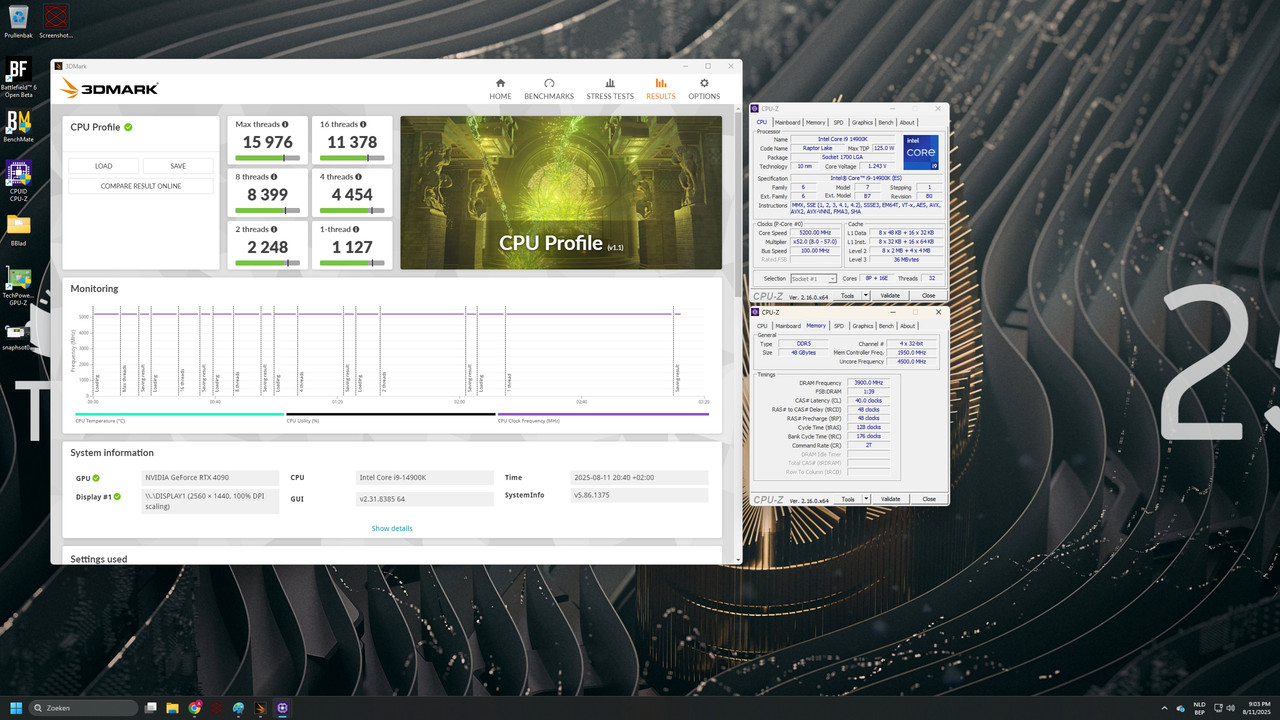The width and height of the screenshot is (1280, 720).
Task: Switch to SPD tab in upper CPU-Z window
Action: coord(838,123)
